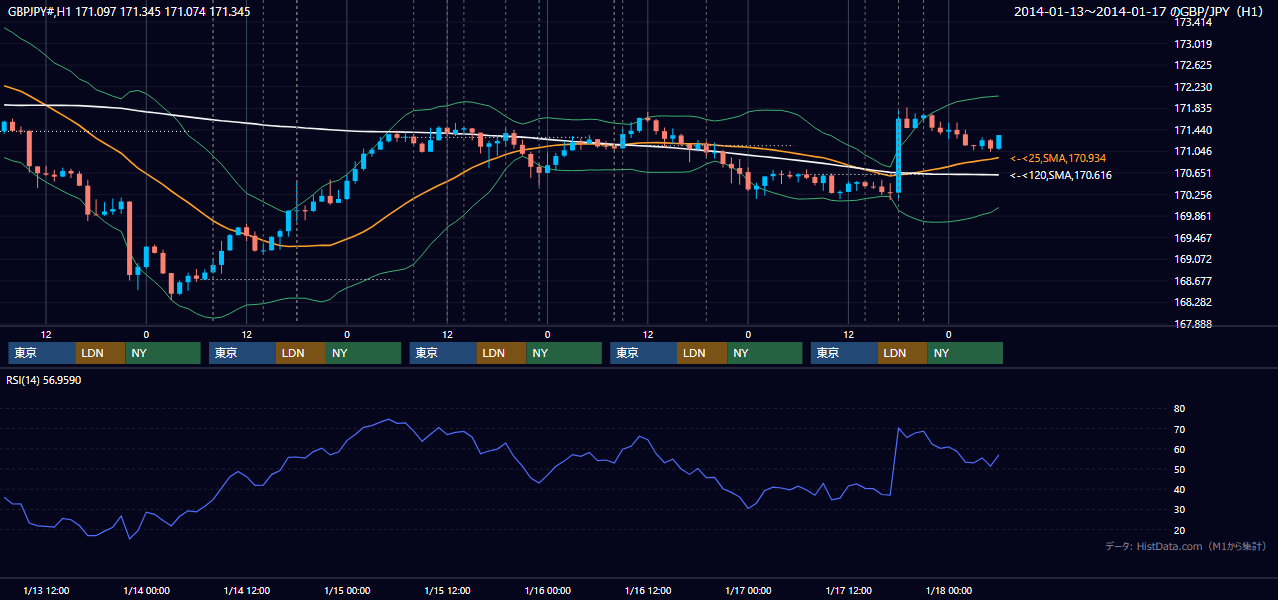The height and width of the screenshot is (600, 1278).
Task: Click price axis label 169.467
Action: pyautogui.click(x=1192, y=238)
